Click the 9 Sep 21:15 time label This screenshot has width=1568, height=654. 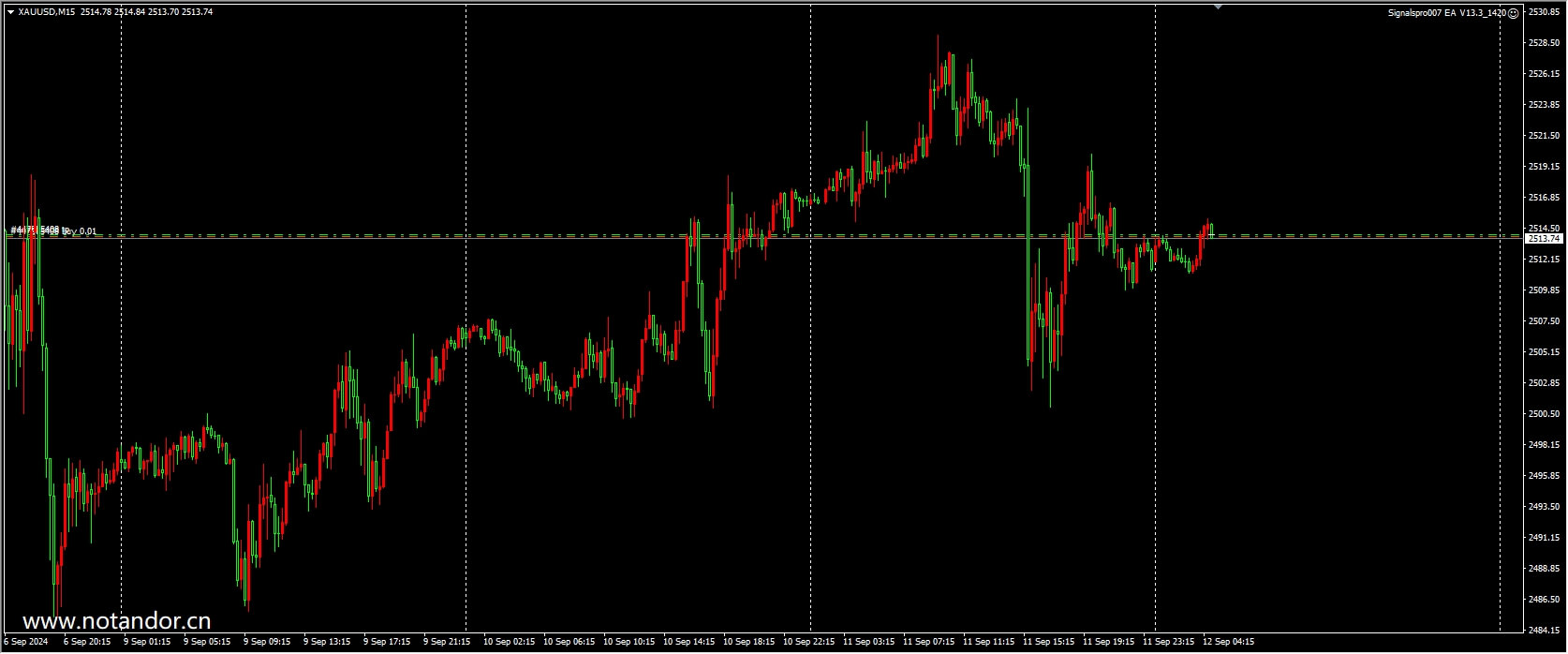point(447,643)
